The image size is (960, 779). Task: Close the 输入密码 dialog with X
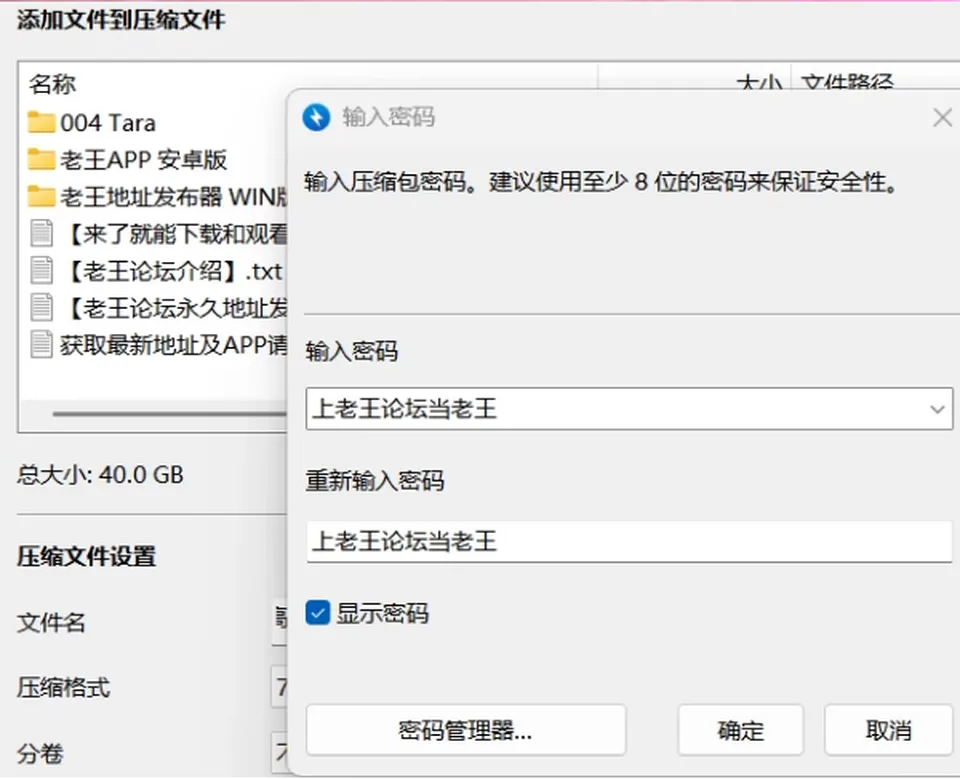[x=942, y=117]
